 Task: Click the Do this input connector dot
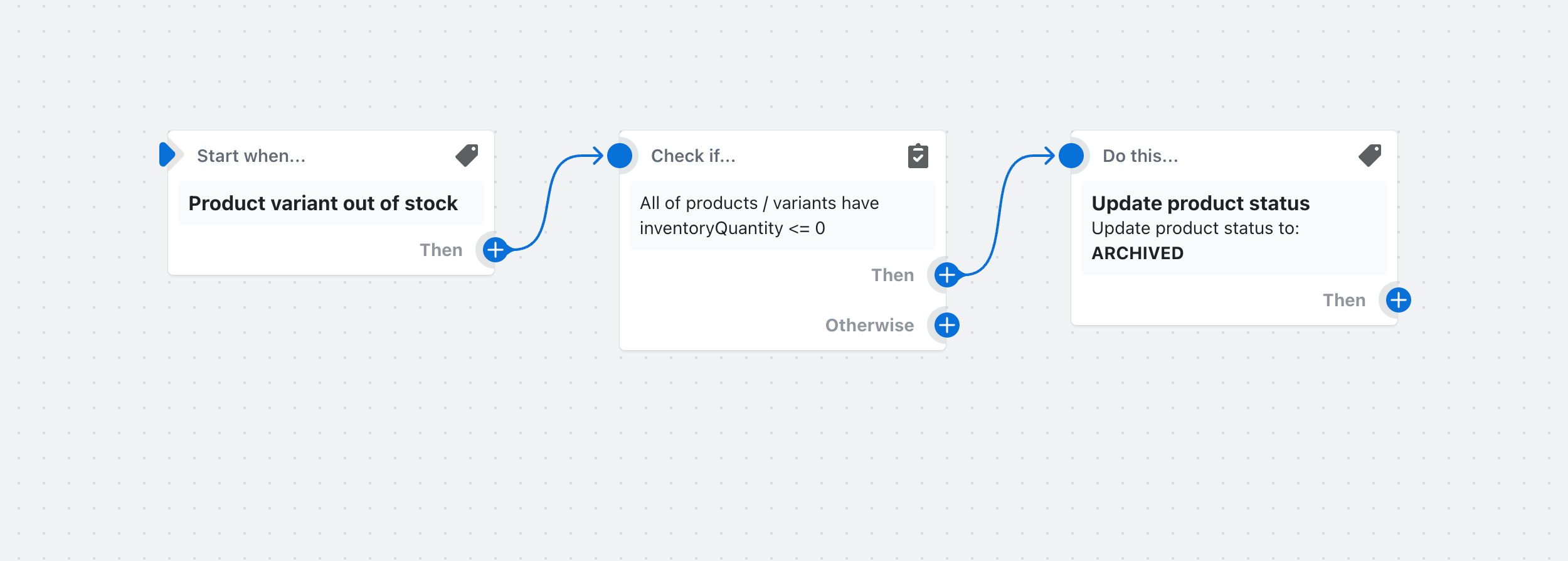(1071, 156)
